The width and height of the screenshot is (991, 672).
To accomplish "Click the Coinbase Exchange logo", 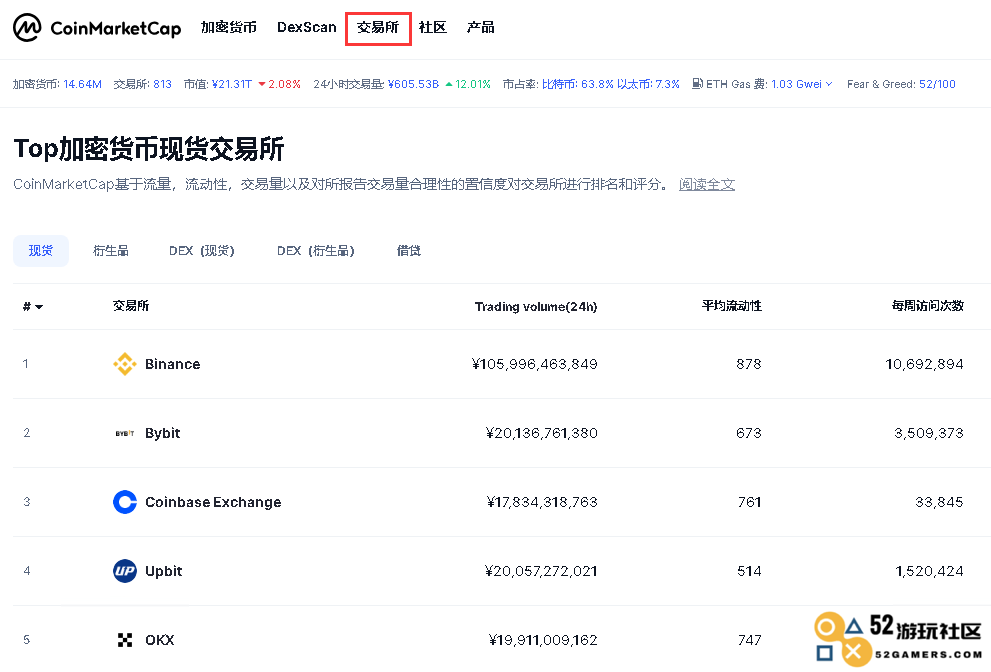I will pyautogui.click(x=125, y=502).
